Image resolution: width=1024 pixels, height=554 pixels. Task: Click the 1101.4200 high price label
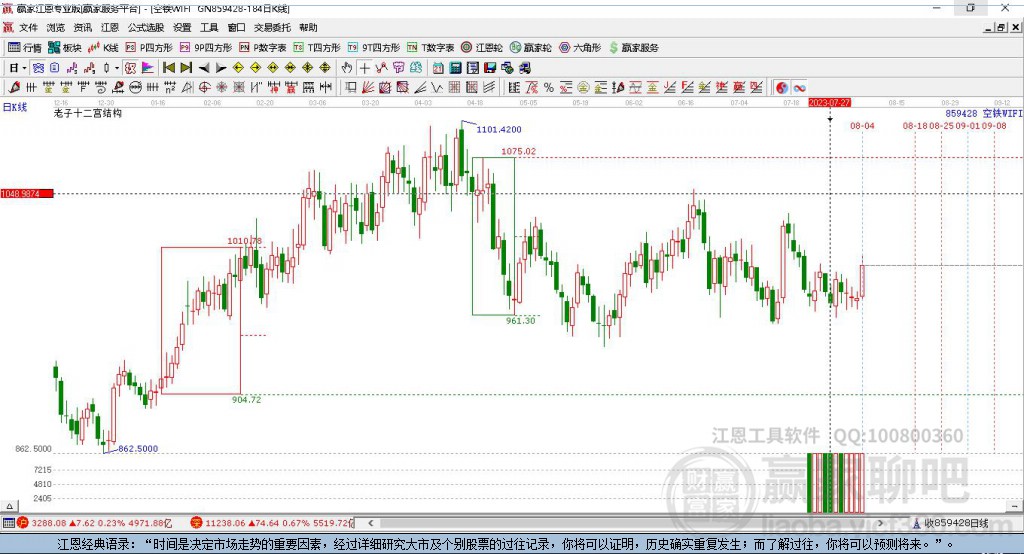coord(499,129)
